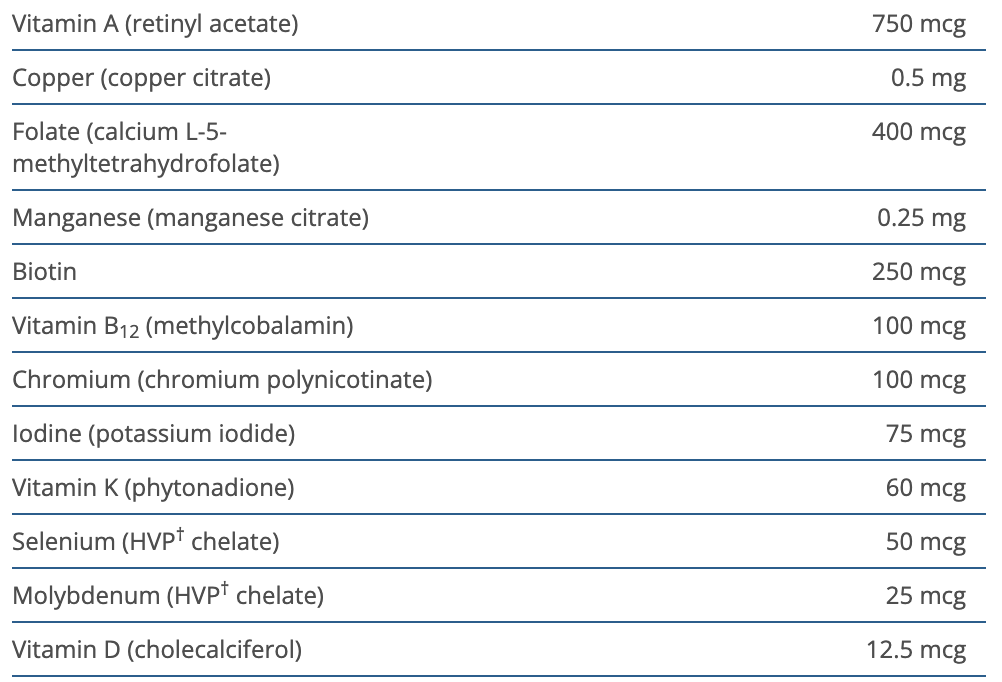Click the Iodine (potassium iodide) row label

coord(153,434)
